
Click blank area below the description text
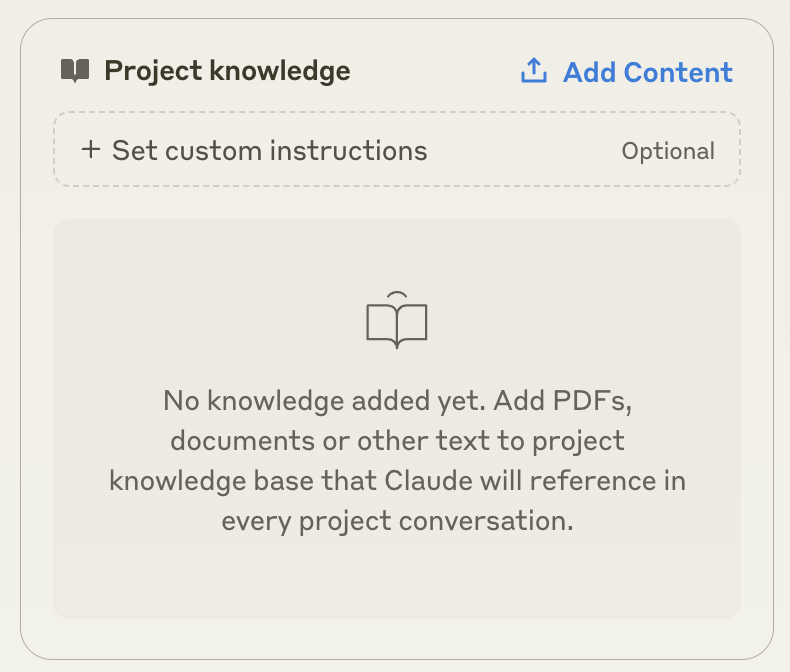(x=397, y=579)
